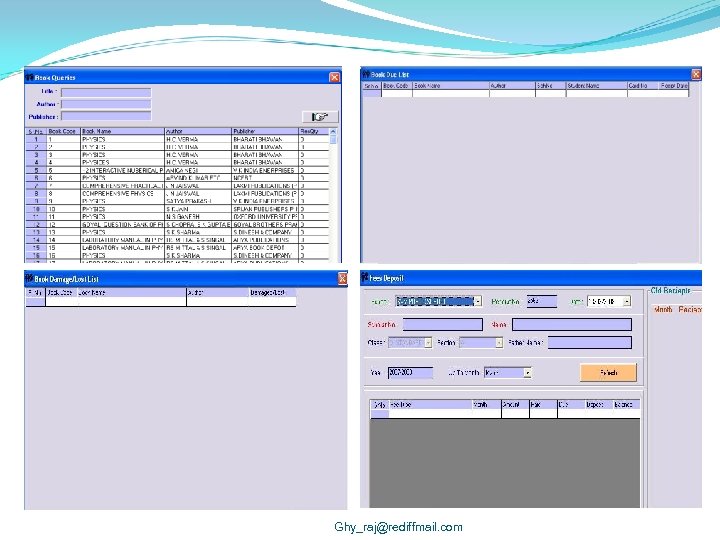Click Book Name header in Book Damage/Lost List
The image size is (720, 540).
coord(131,292)
